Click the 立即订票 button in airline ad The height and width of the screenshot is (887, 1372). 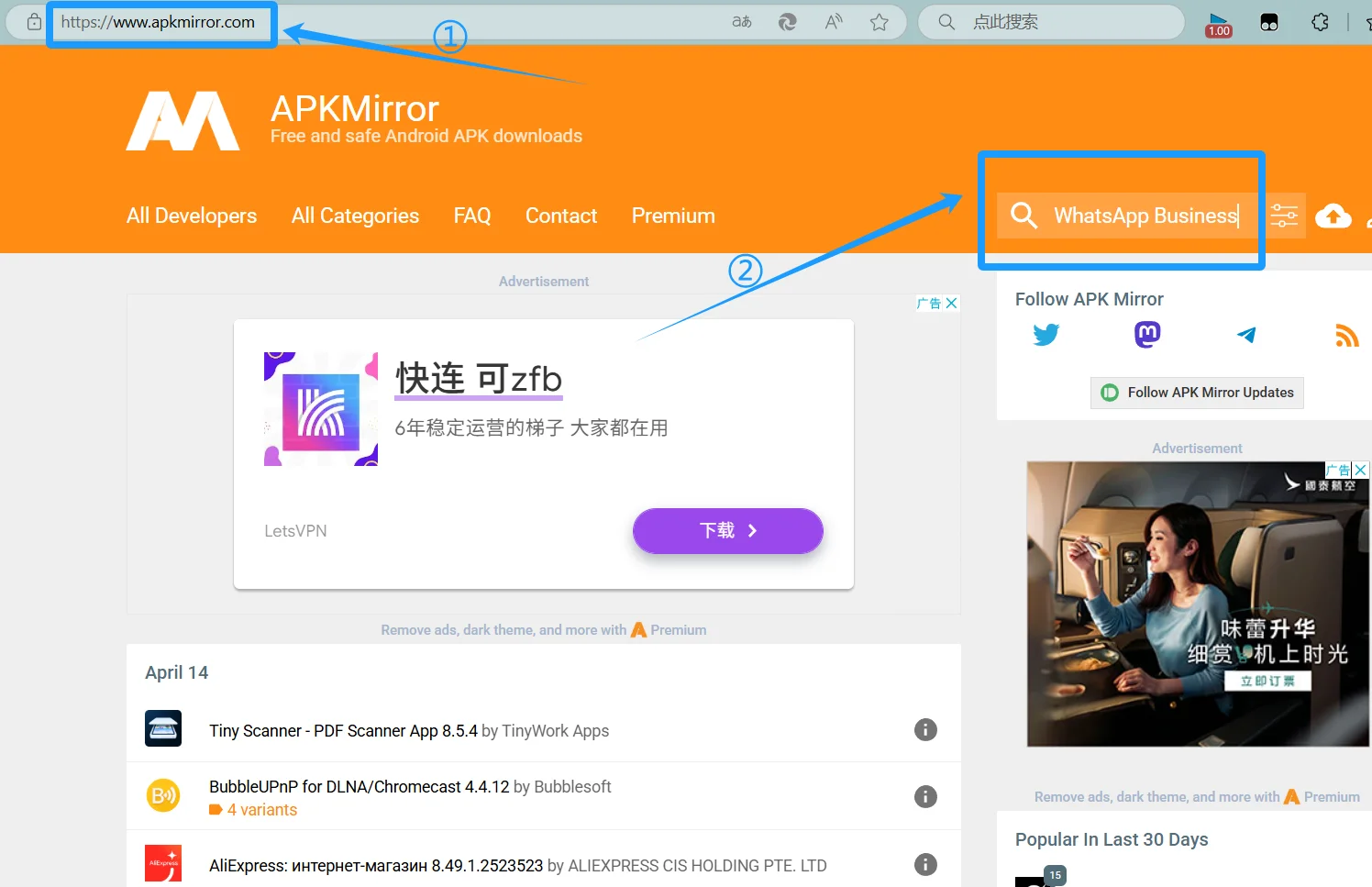(1267, 681)
